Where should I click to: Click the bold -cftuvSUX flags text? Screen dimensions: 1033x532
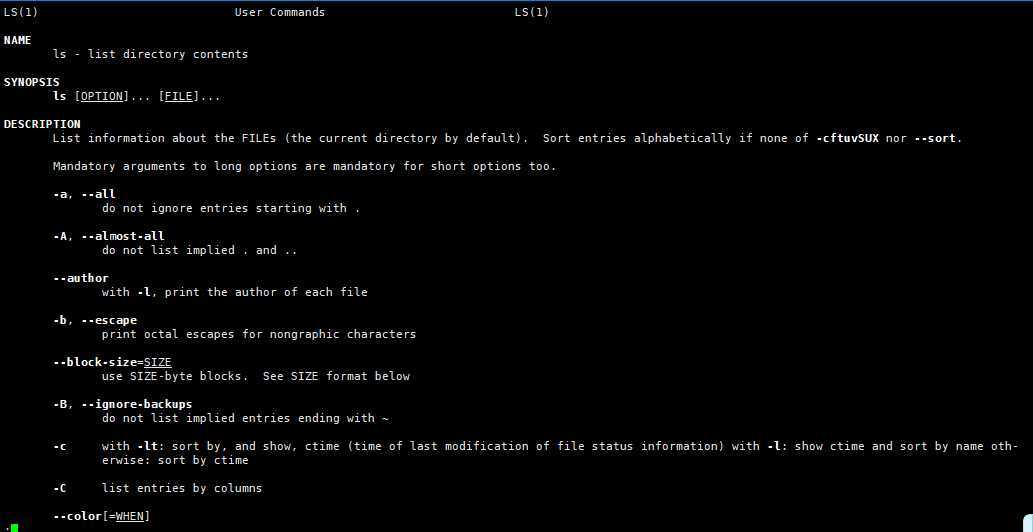(x=847, y=138)
